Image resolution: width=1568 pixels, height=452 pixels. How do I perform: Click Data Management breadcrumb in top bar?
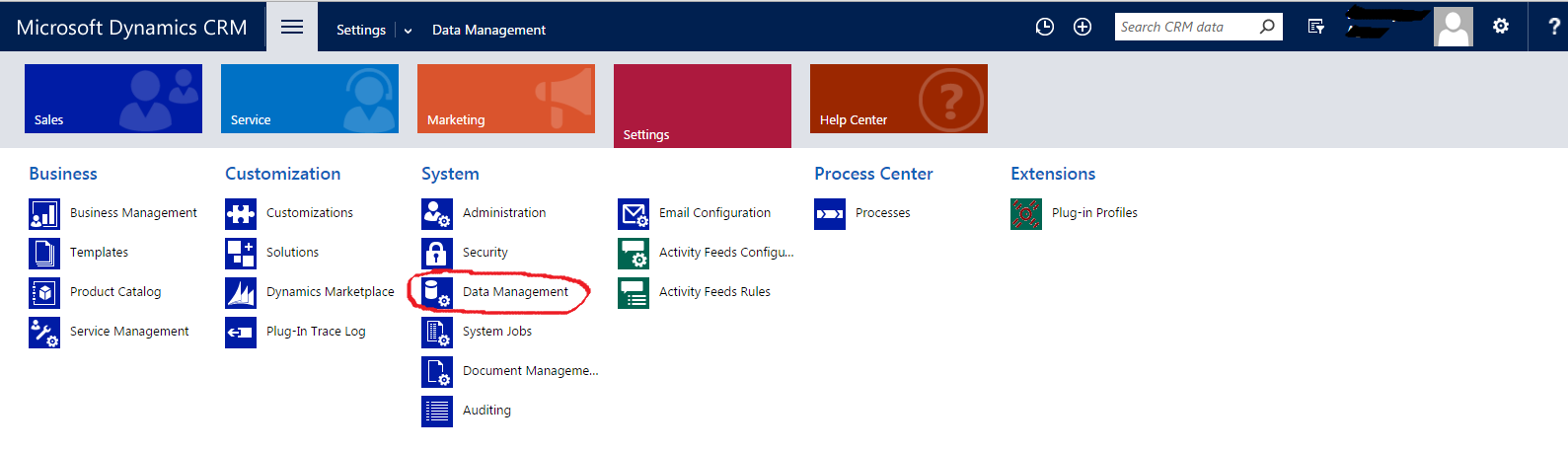[488, 30]
